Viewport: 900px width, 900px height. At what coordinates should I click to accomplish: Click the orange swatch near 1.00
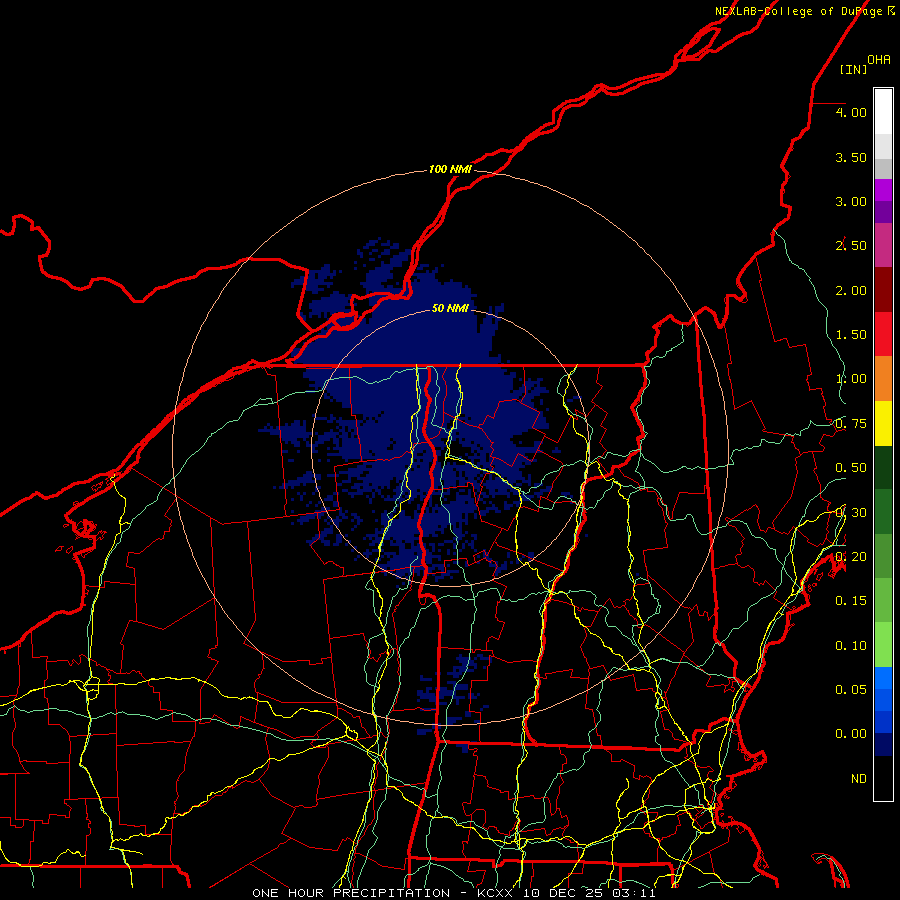pyautogui.click(x=883, y=379)
